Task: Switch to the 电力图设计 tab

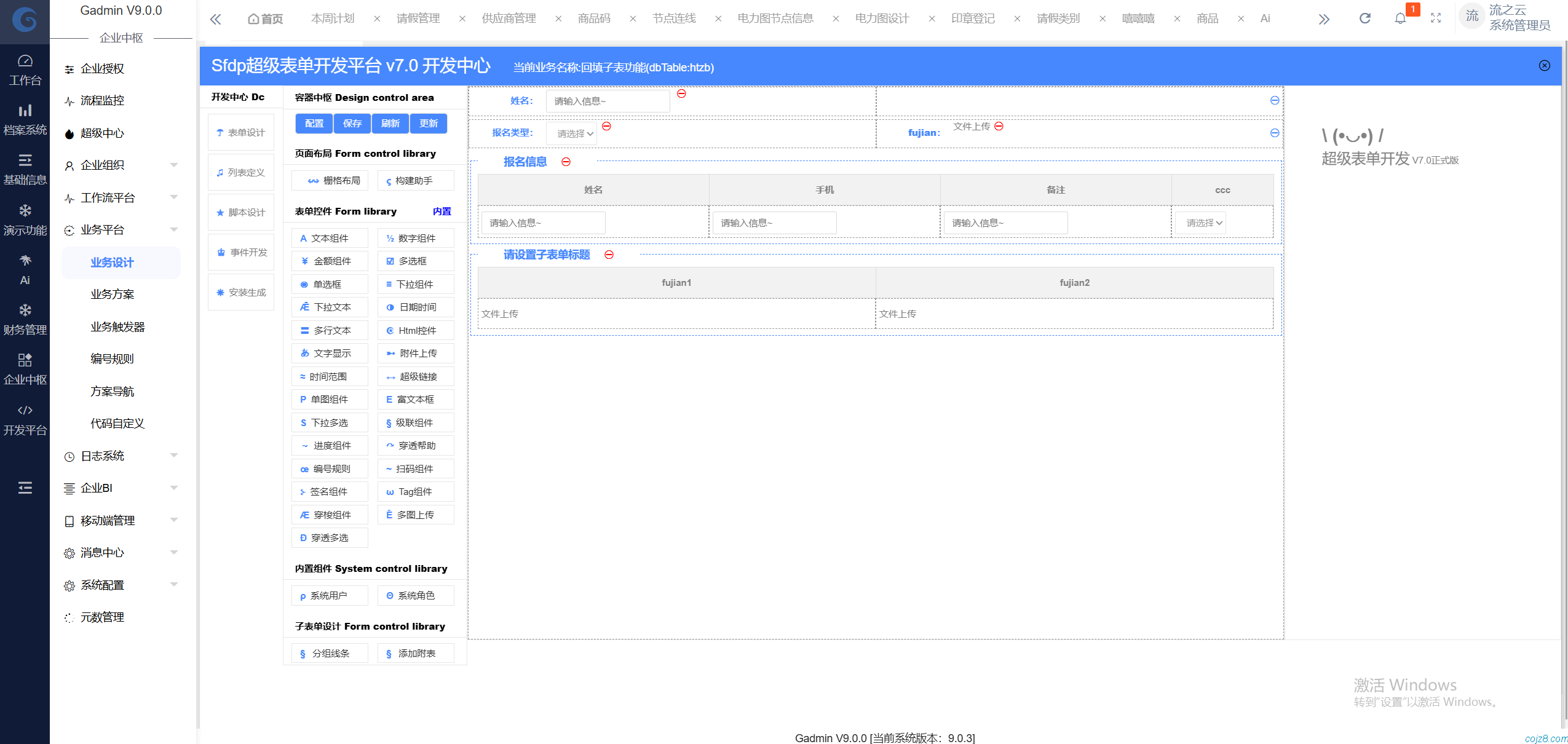Action: coord(882,18)
